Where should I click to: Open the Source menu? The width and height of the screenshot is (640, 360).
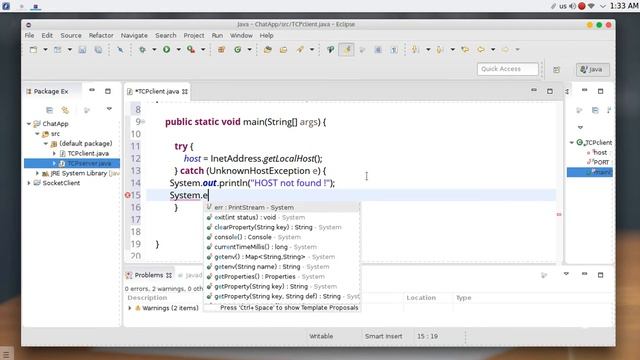coord(71,36)
